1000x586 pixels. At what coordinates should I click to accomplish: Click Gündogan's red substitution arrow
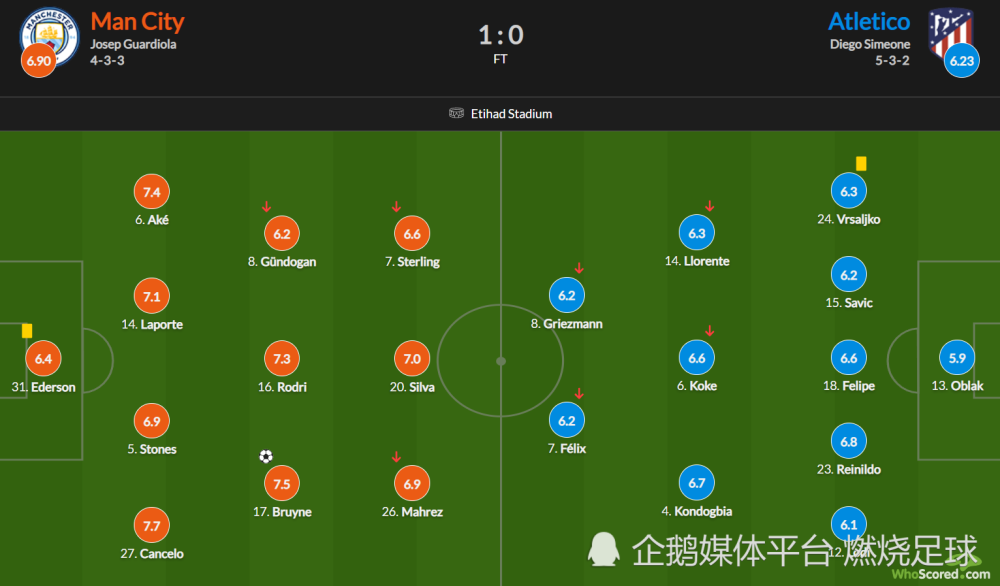[267, 207]
